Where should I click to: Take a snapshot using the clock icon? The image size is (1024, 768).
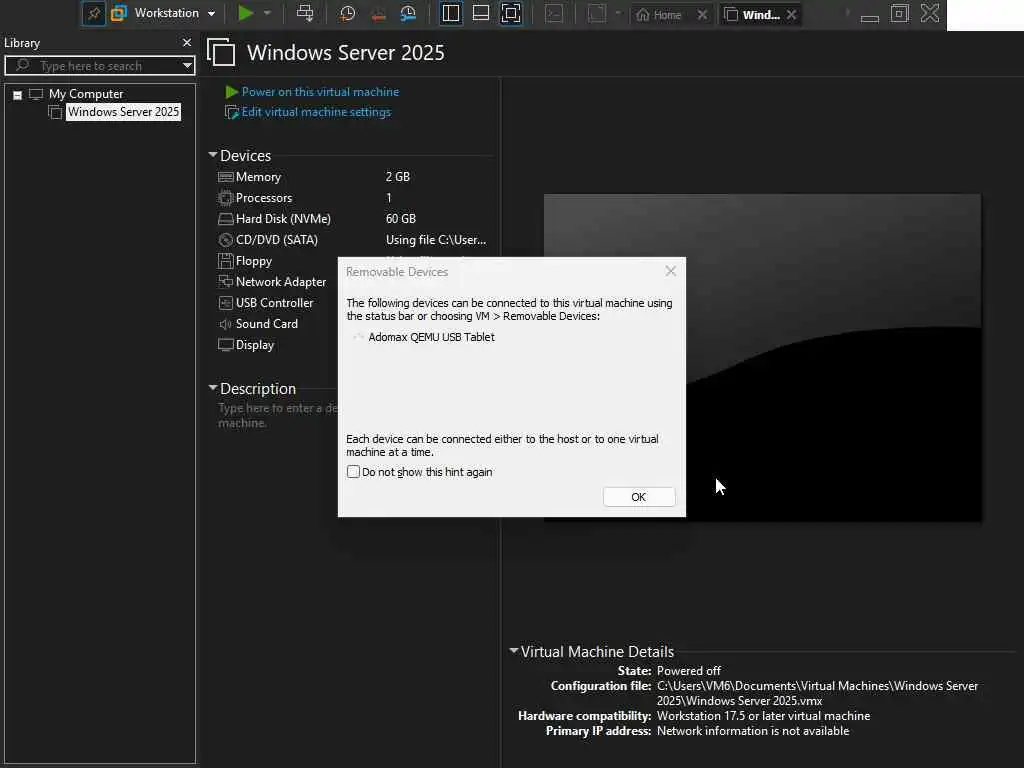point(347,14)
